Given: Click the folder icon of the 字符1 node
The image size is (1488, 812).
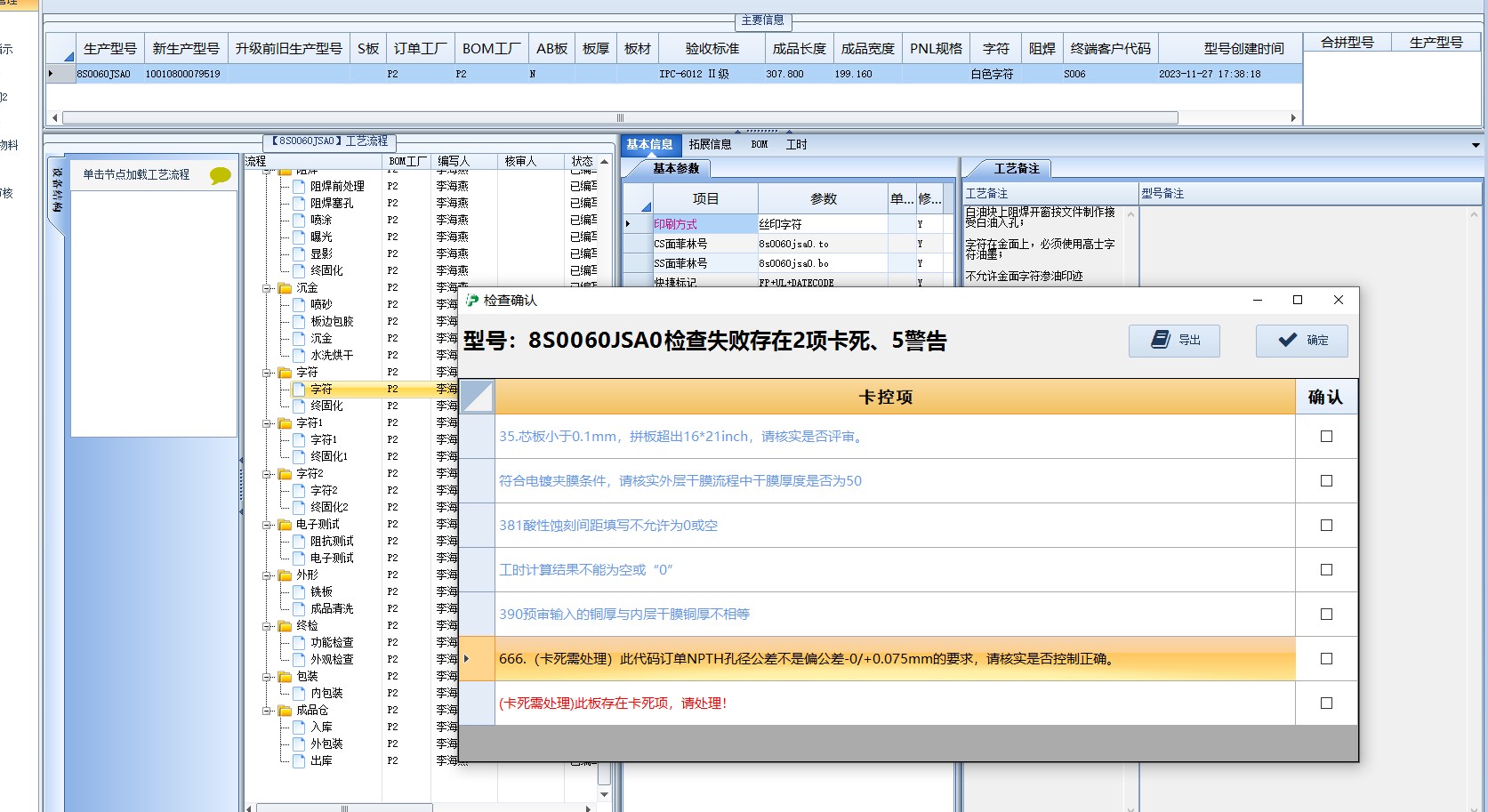Looking at the screenshot, I should pyautogui.click(x=285, y=423).
